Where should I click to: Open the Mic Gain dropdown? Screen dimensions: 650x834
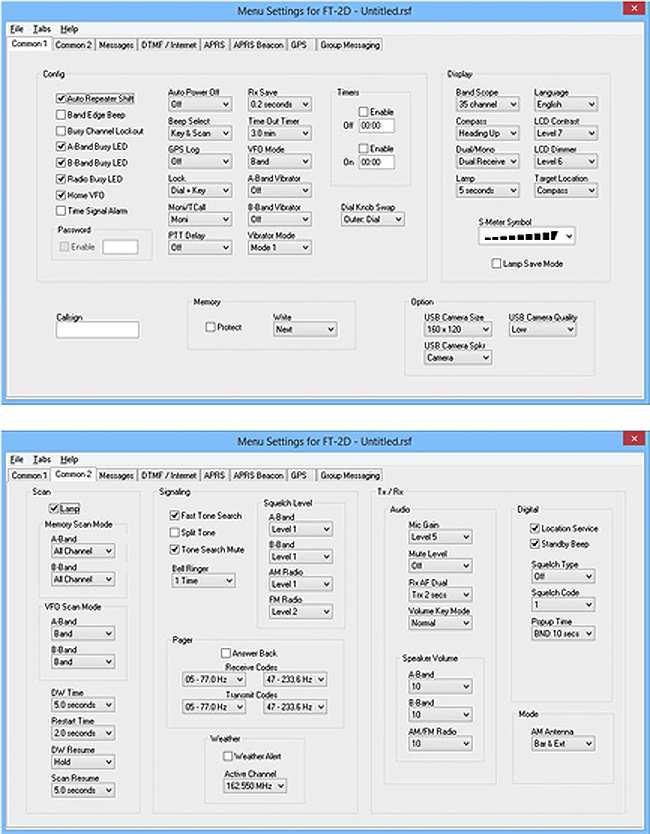(440, 537)
